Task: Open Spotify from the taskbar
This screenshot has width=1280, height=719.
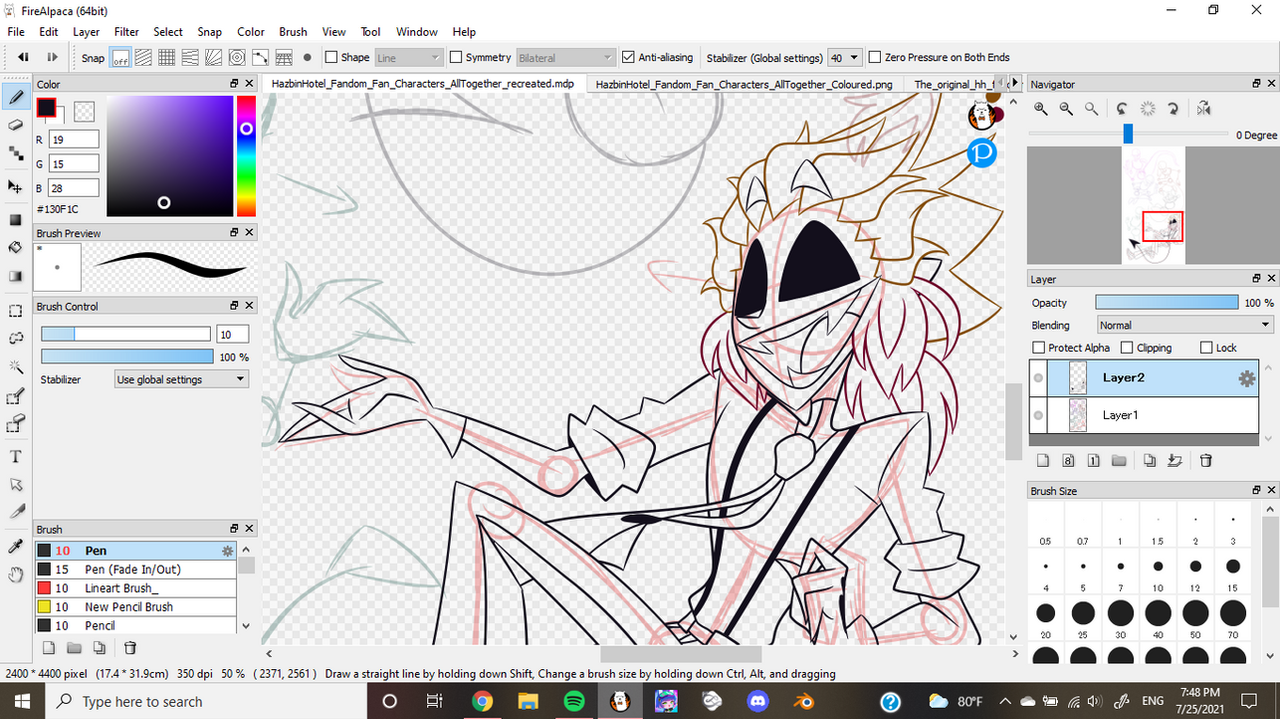Action: tap(574, 701)
